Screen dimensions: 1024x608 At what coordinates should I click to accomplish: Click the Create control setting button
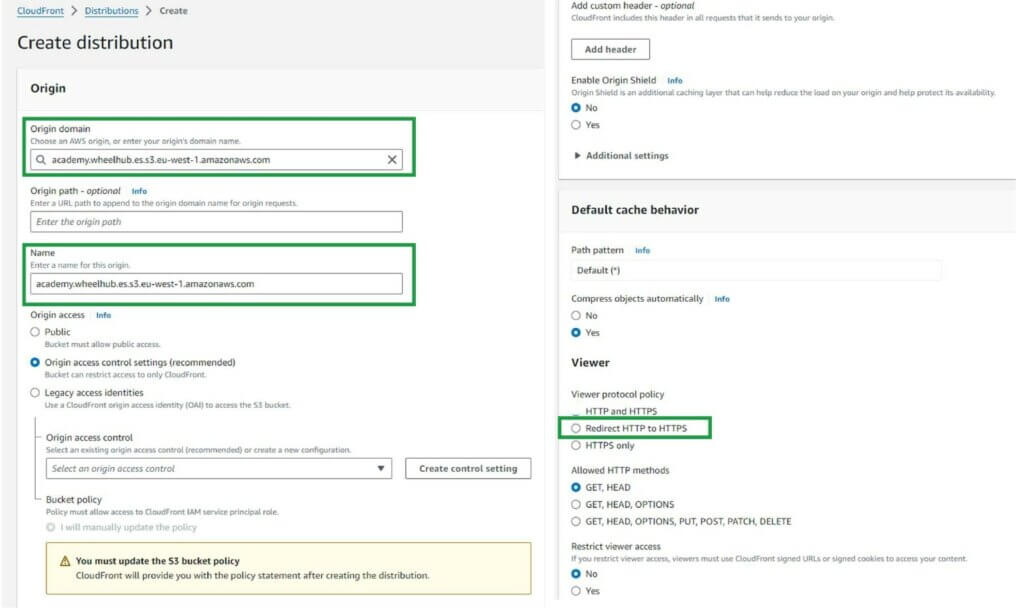468,469
